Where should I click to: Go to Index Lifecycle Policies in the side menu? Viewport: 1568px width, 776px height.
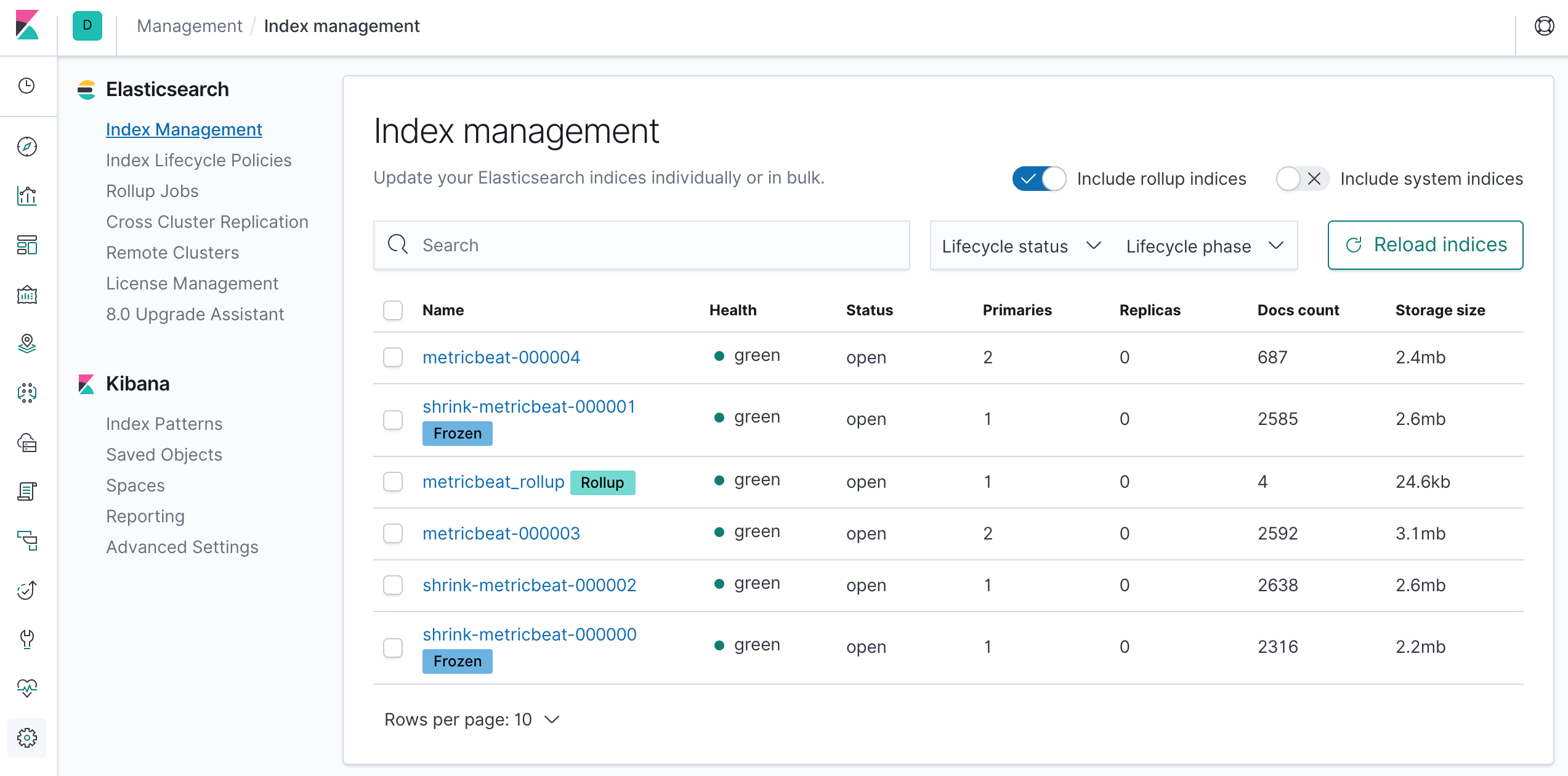(x=198, y=160)
